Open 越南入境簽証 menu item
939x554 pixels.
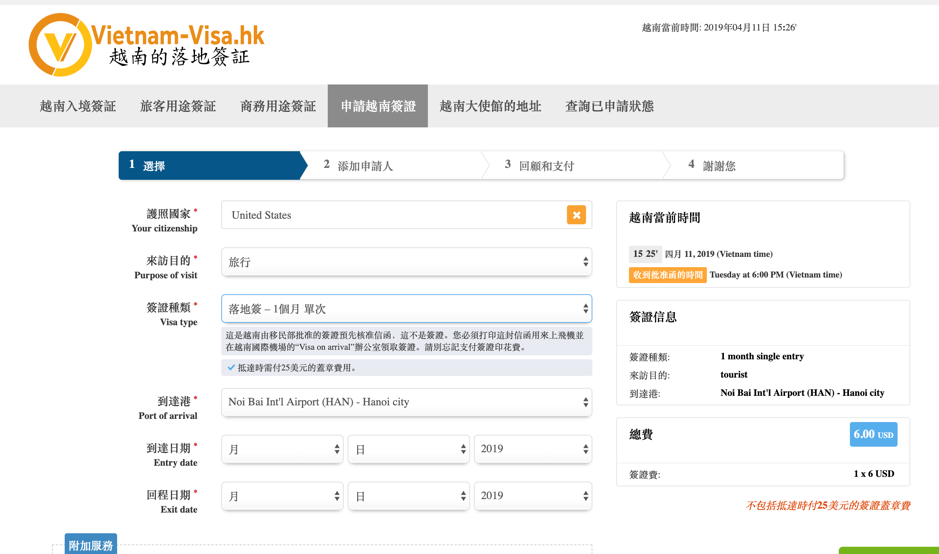click(x=78, y=106)
